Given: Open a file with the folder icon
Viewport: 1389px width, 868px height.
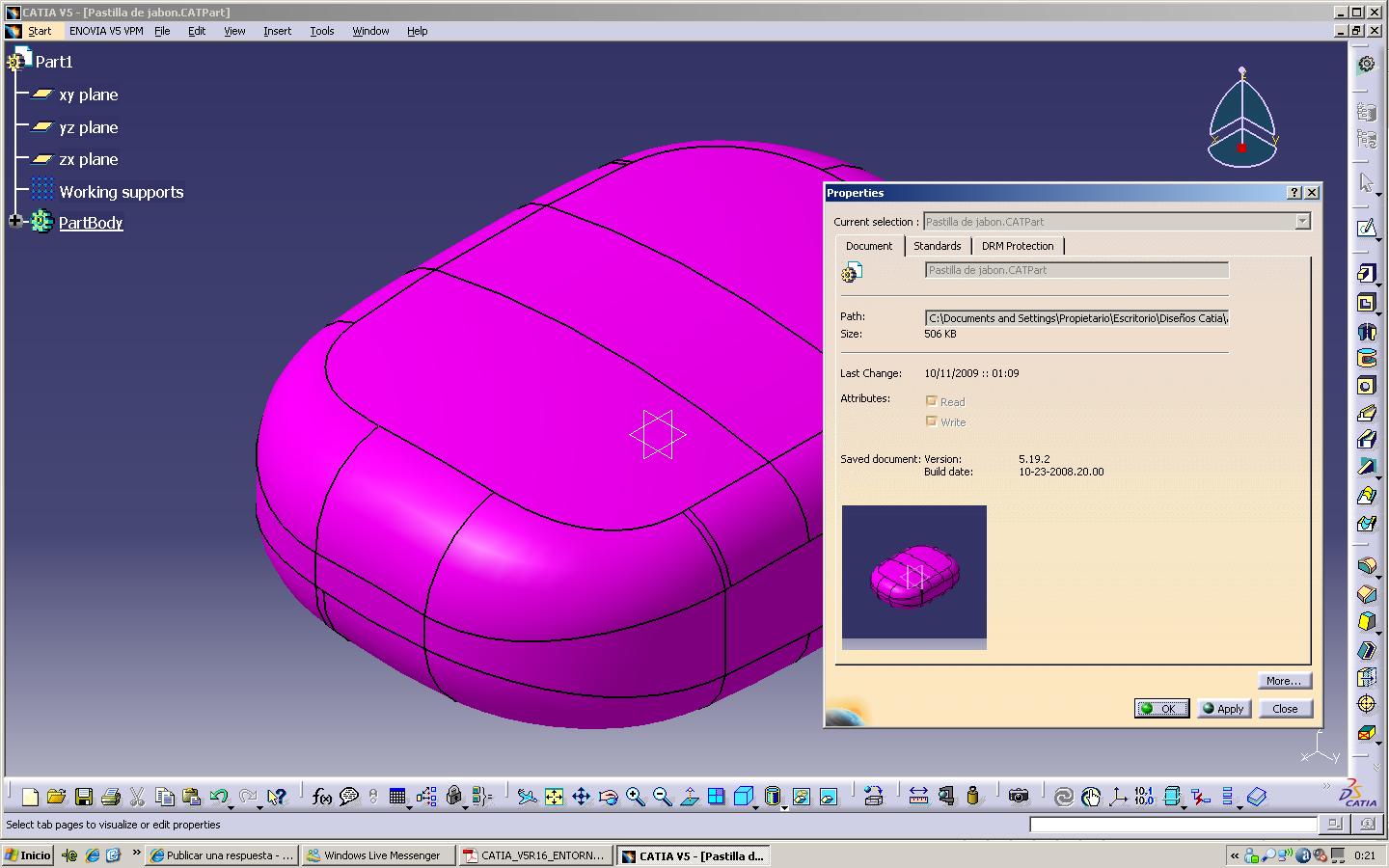Looking at the screenshot, I should pyautogui.click(x=56, y=797).
